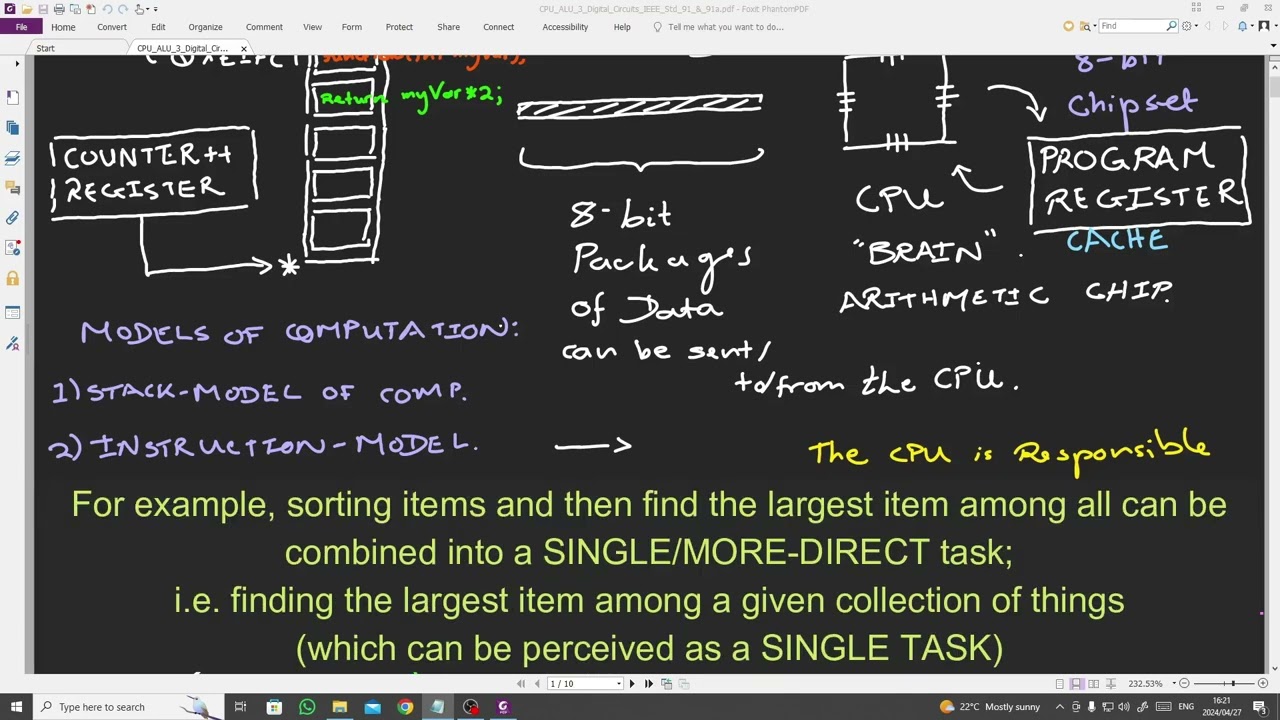Viewport: 1280px width, 720px height.
Task: Open the Form ribbon tab
Action: pos(352,27)
